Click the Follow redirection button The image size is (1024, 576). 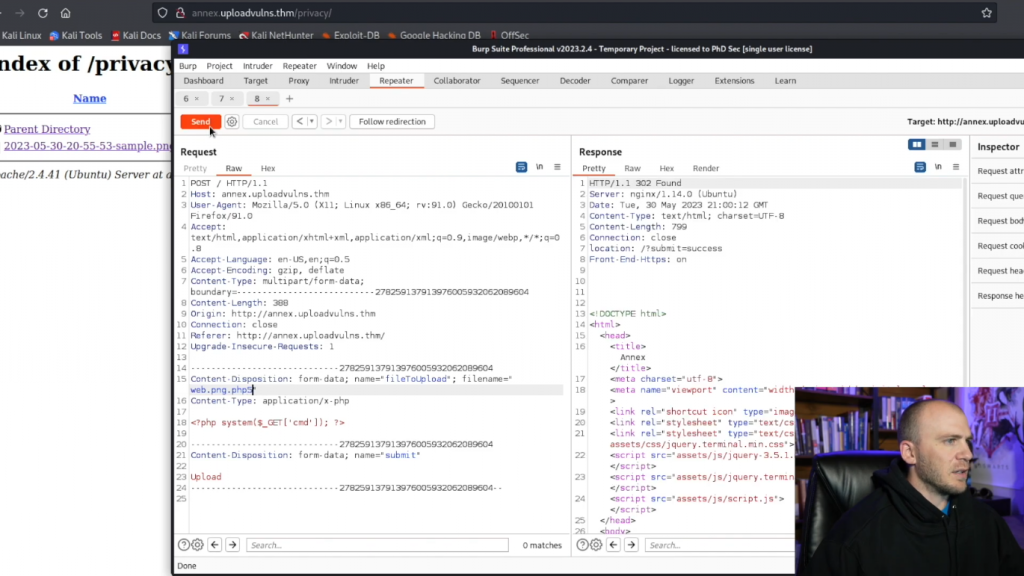[x=392, y=122]
